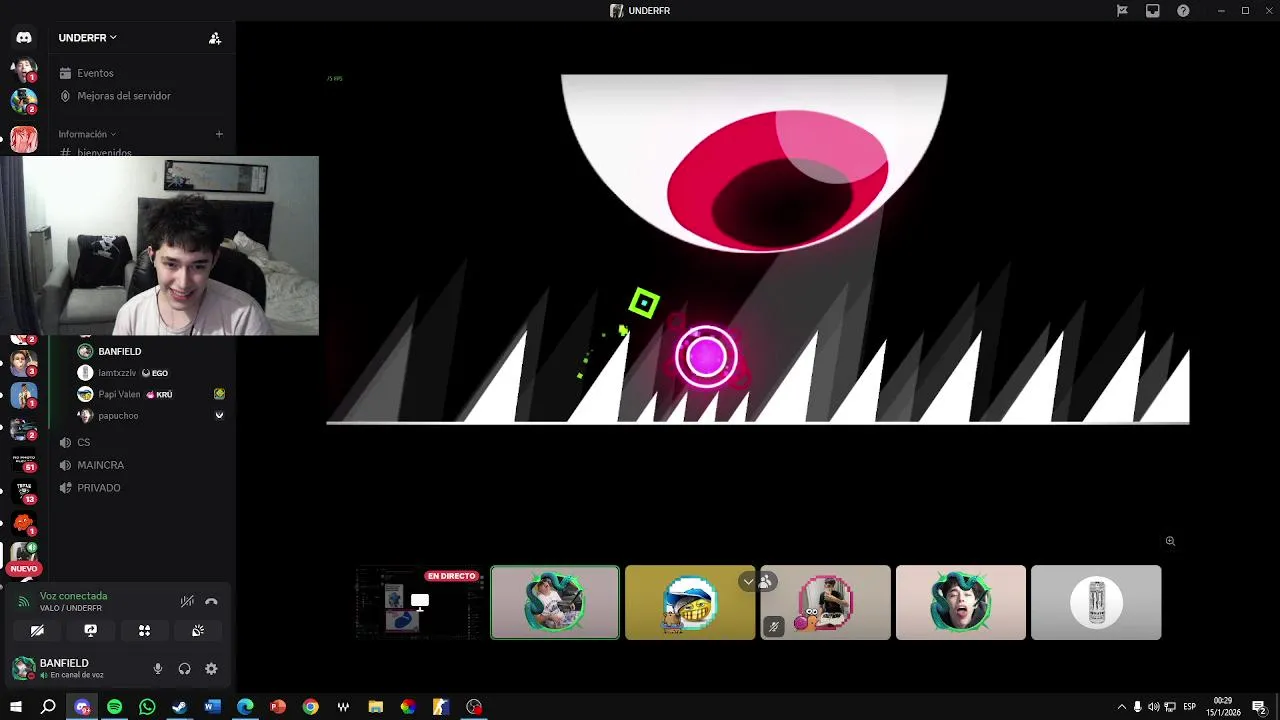Collapse participants row with chevron button
The image size is (1280, 720).
click(748, 582)
